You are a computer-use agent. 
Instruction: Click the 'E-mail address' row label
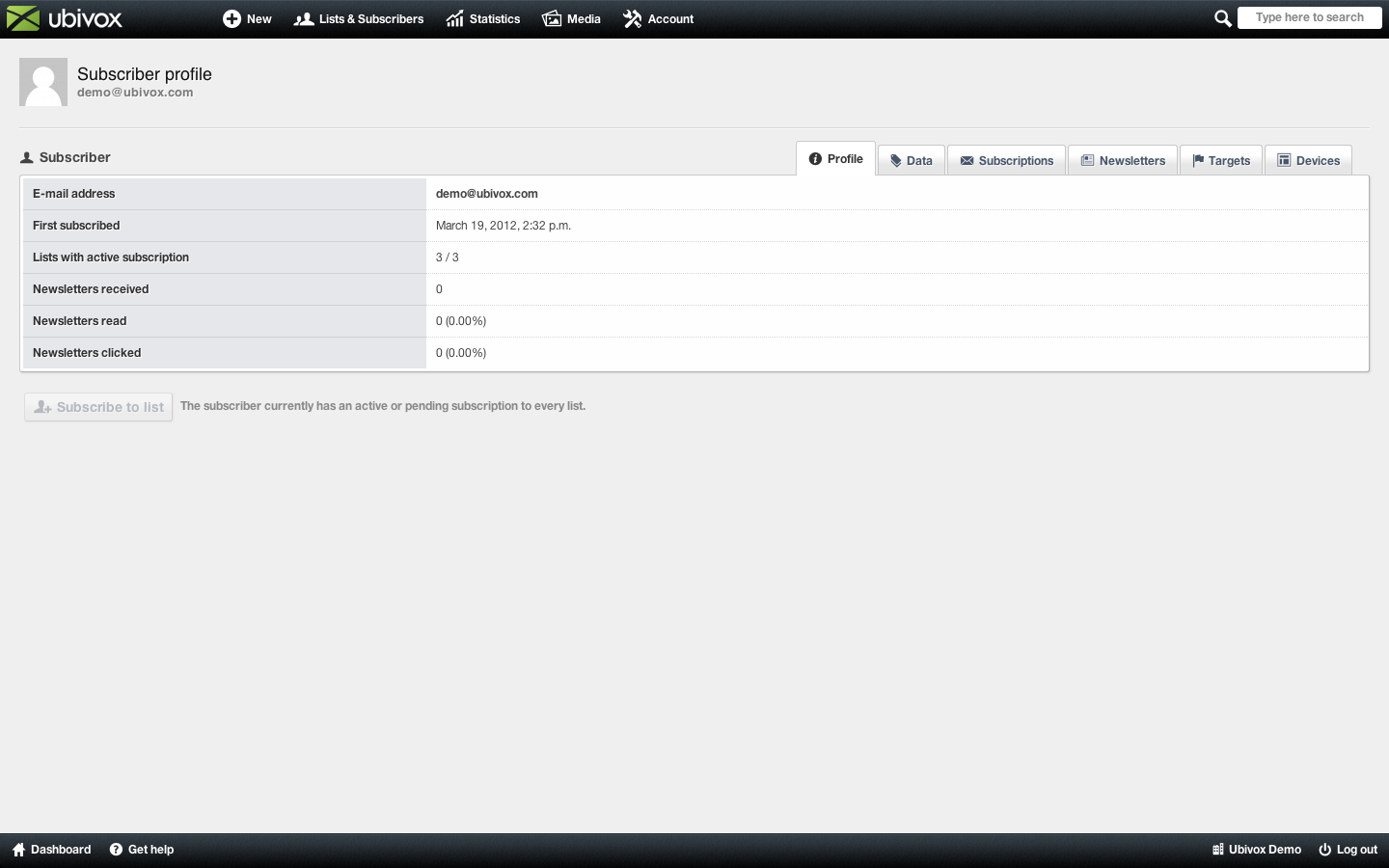[x=73, y=194]
